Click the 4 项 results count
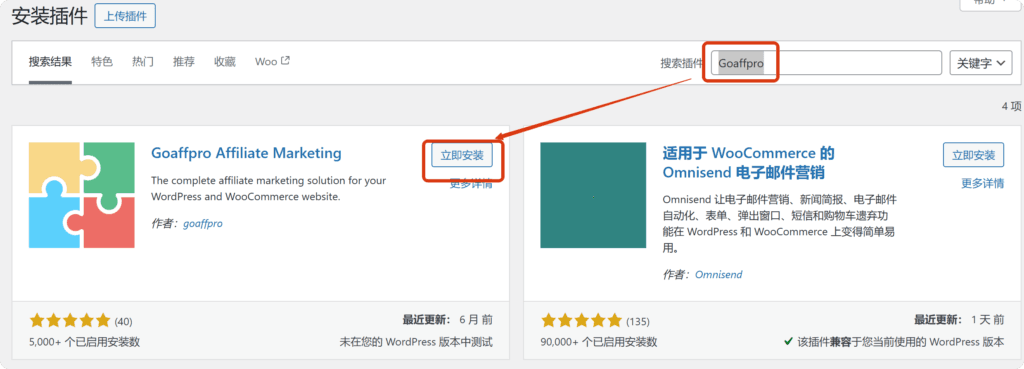1024x369 pixels. 1011,106
